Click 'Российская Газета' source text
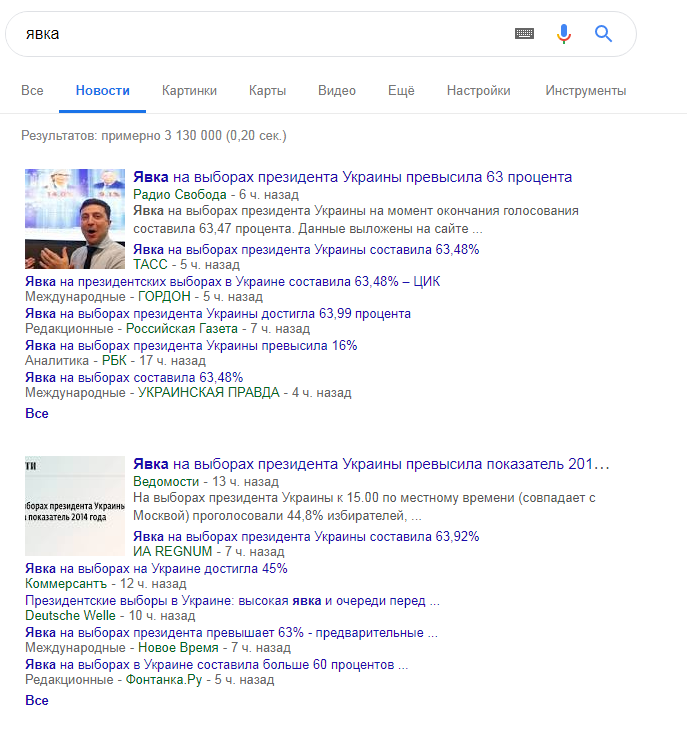This screenshot has height=744, width=687. [x=182, y=329]
